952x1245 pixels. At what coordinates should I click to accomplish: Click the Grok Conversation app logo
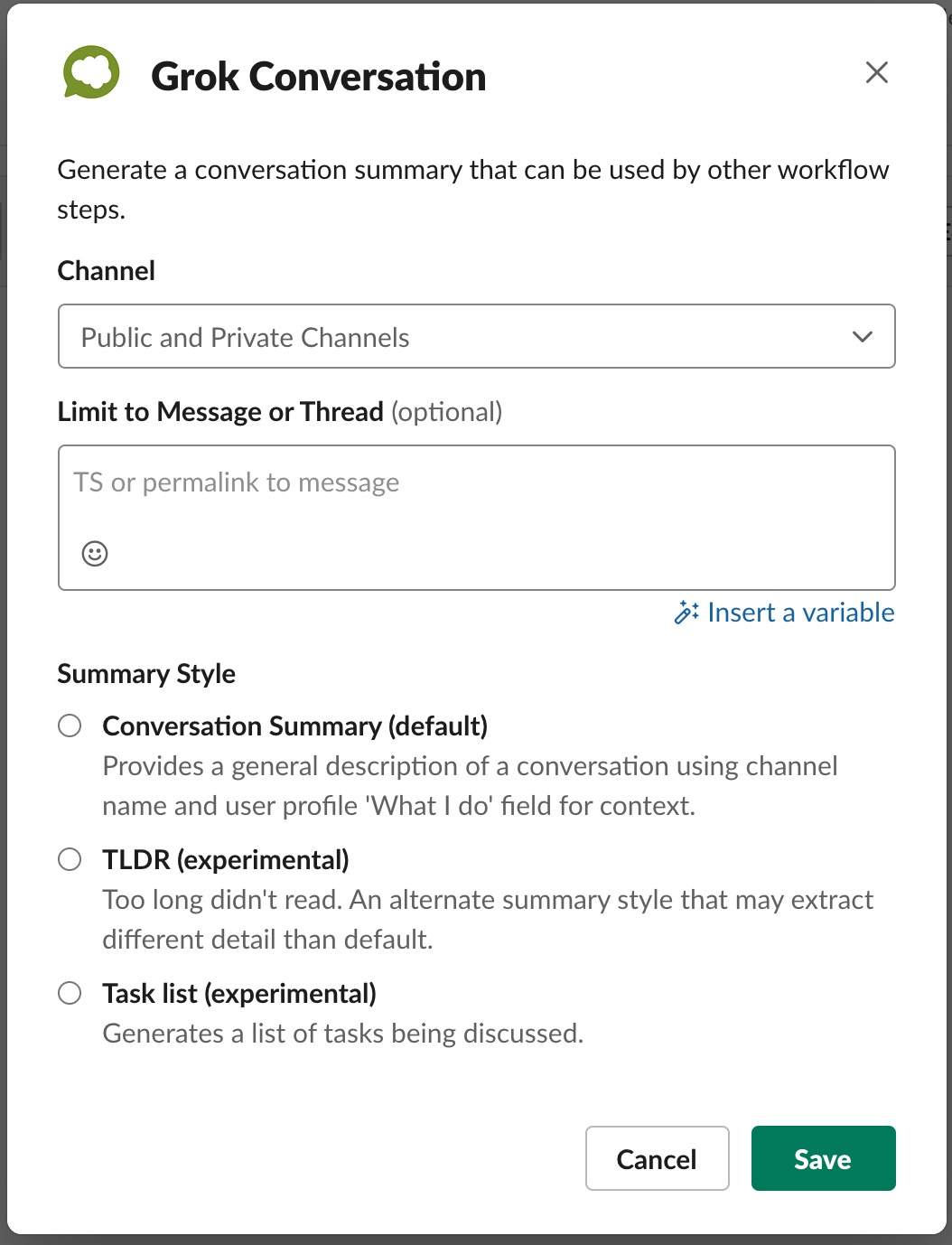pyautogui.click(x=91, y=73)
